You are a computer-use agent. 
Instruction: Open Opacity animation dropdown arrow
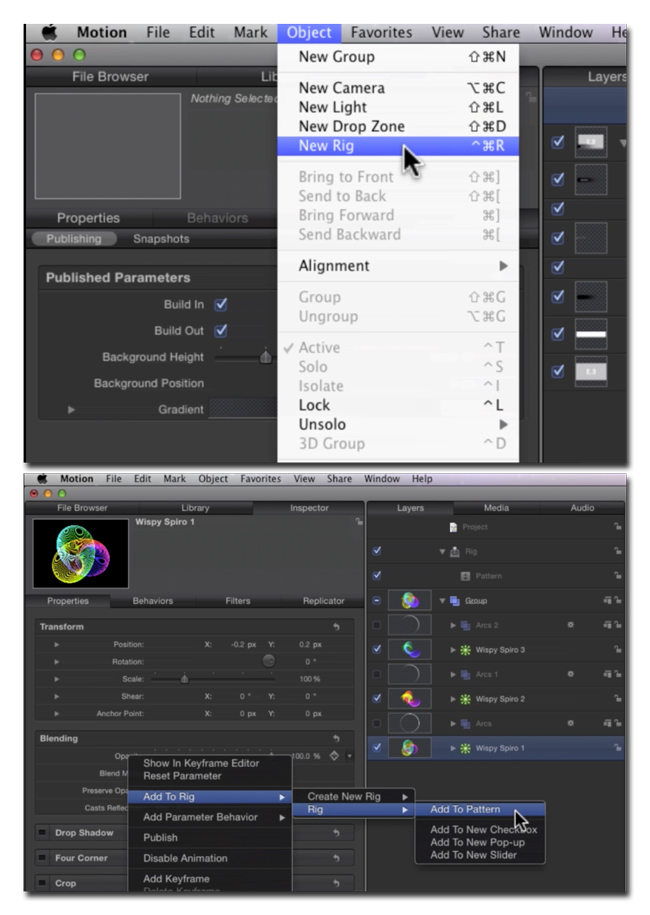pyautogui.click(x=350, y=756)
